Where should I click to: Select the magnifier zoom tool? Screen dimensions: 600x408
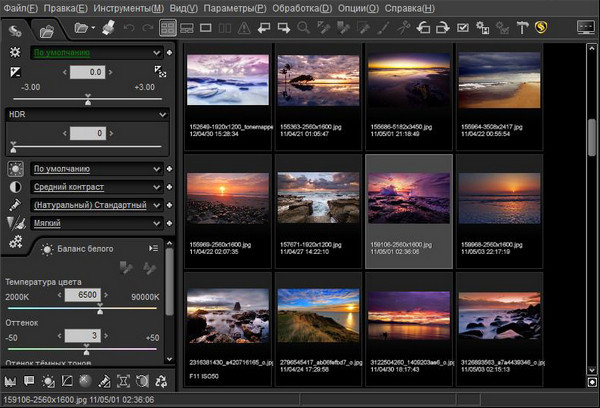pyautogui.click(x=303, y=28)
